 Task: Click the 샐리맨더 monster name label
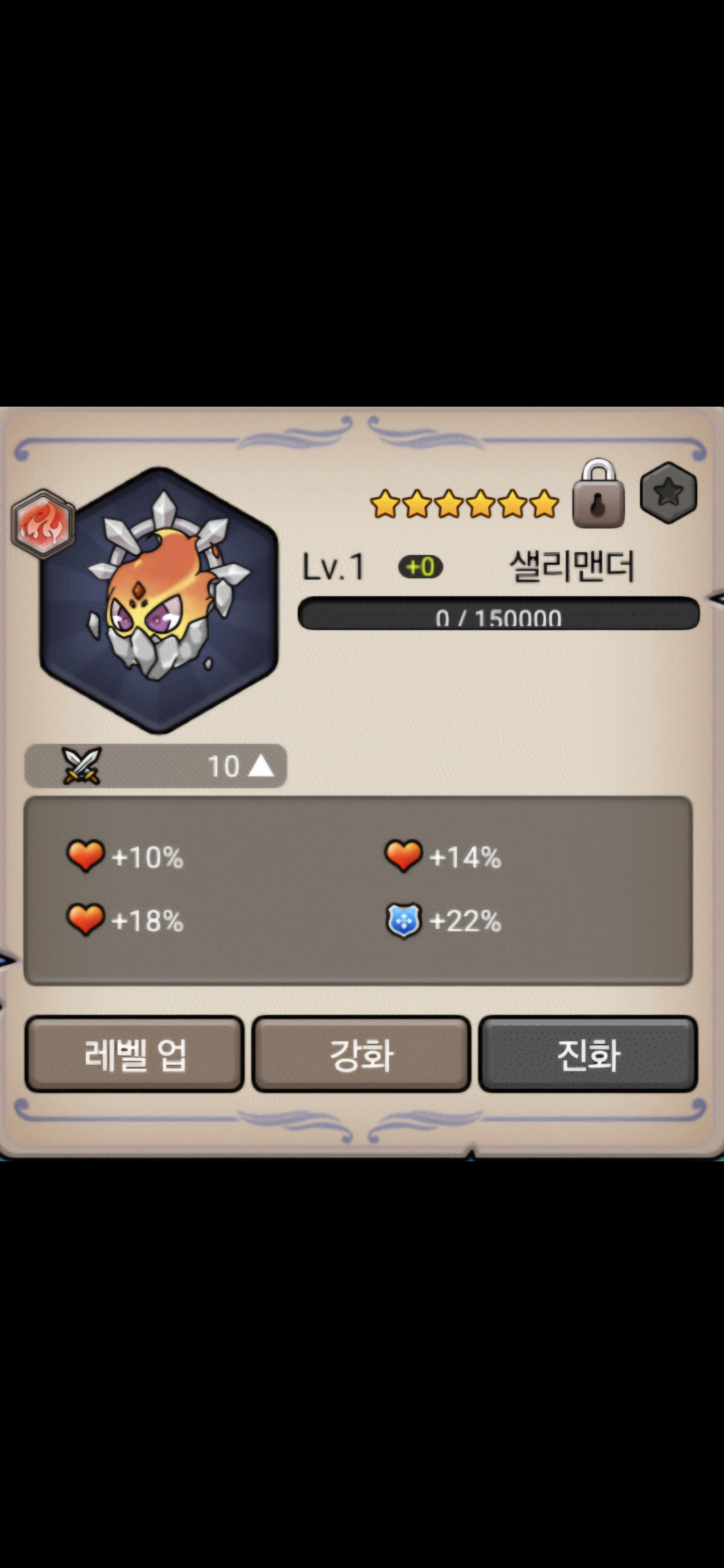coord(572,566)
